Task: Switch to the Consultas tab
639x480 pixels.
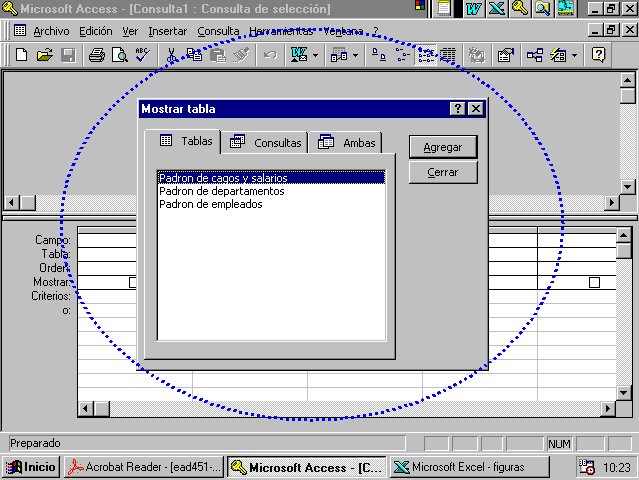Action: tap(265, 143)
